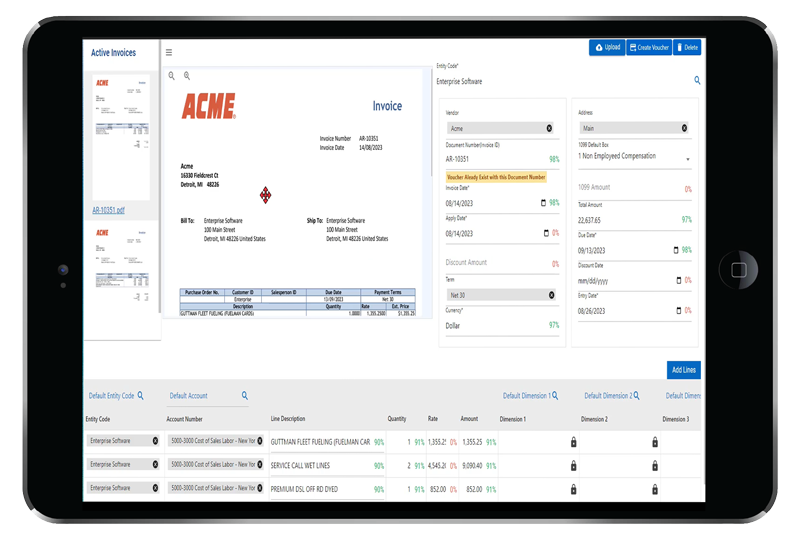The width and height of the screenshot is (800, 545).
Task: Click the Line Description column header
Action: (x=288, y=418)
